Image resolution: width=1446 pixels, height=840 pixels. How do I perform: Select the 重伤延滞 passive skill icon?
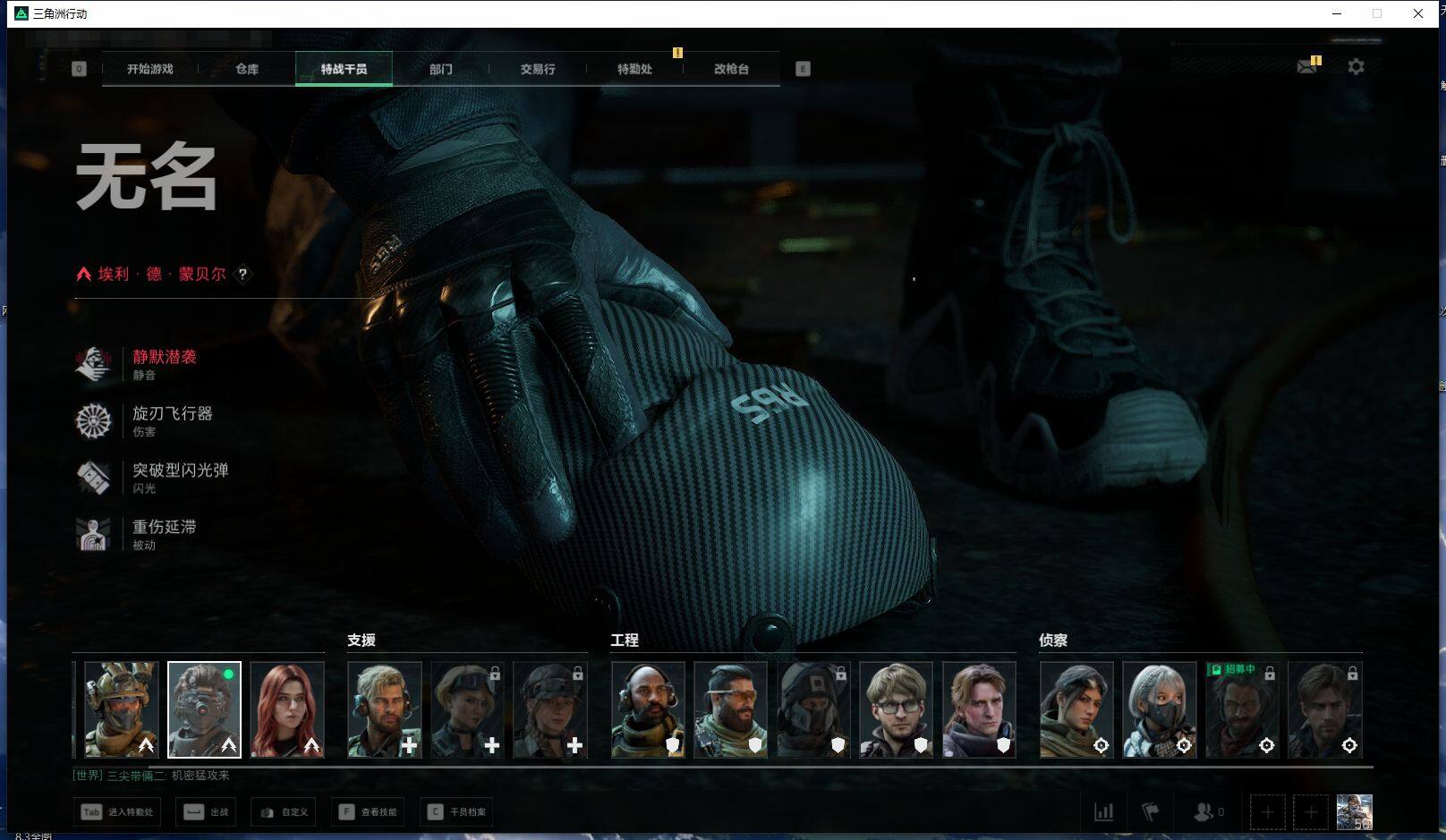point(93,534)
